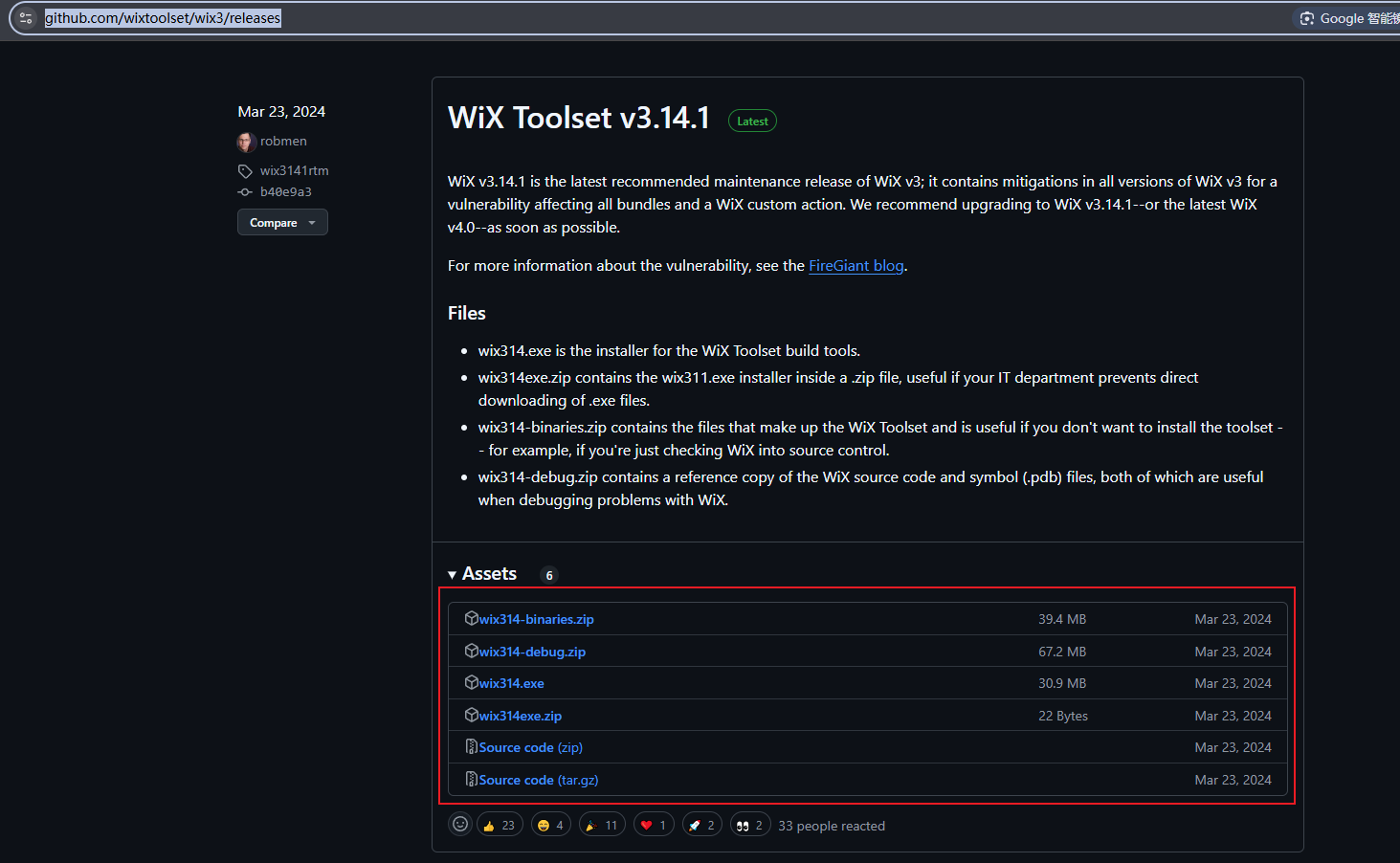Click the 22 Bytes size text

tap(1063, 716)
